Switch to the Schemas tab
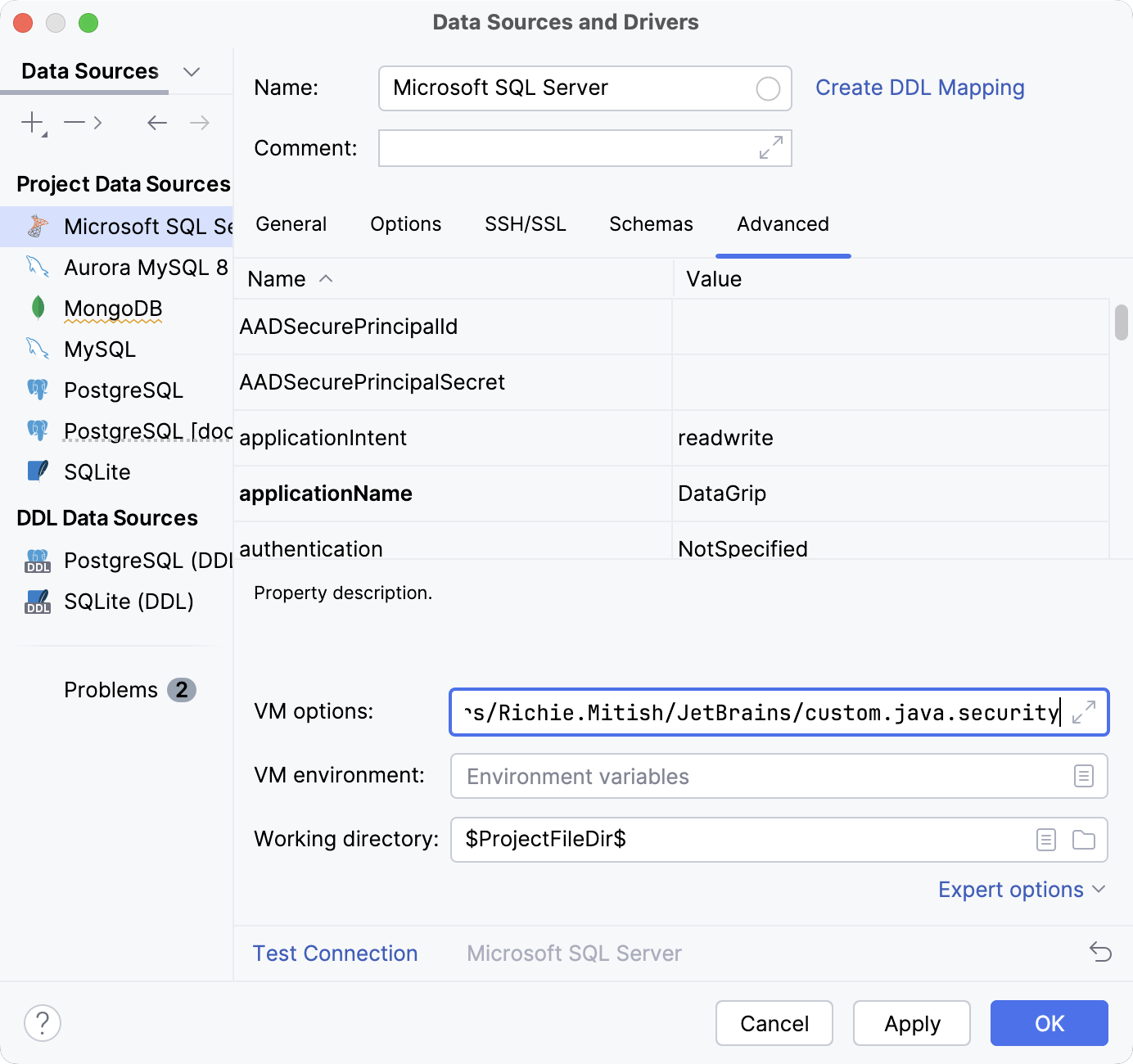 tap(650, 223)
